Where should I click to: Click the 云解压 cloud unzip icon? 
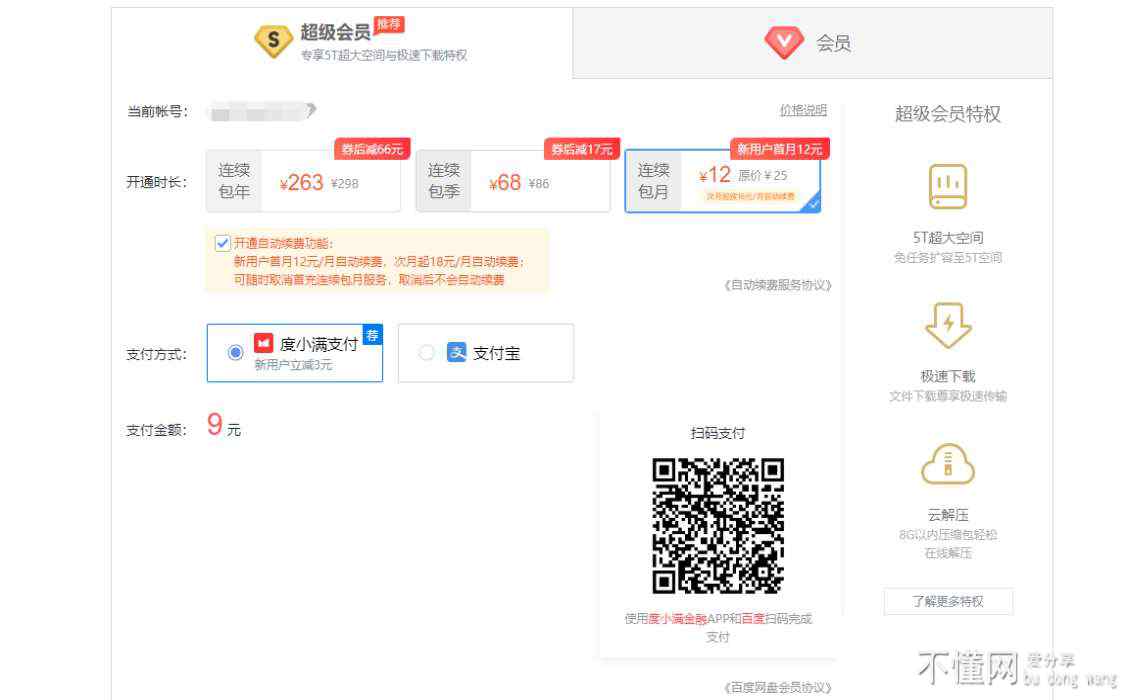click(x=947, y=464)
